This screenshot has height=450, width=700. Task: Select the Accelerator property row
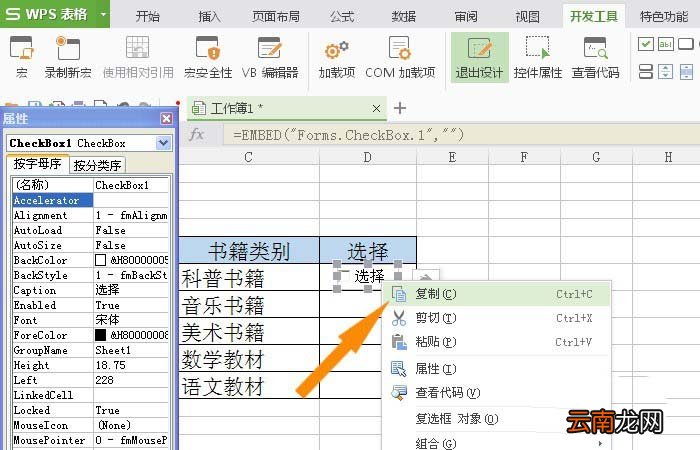(x=91, y=200)
